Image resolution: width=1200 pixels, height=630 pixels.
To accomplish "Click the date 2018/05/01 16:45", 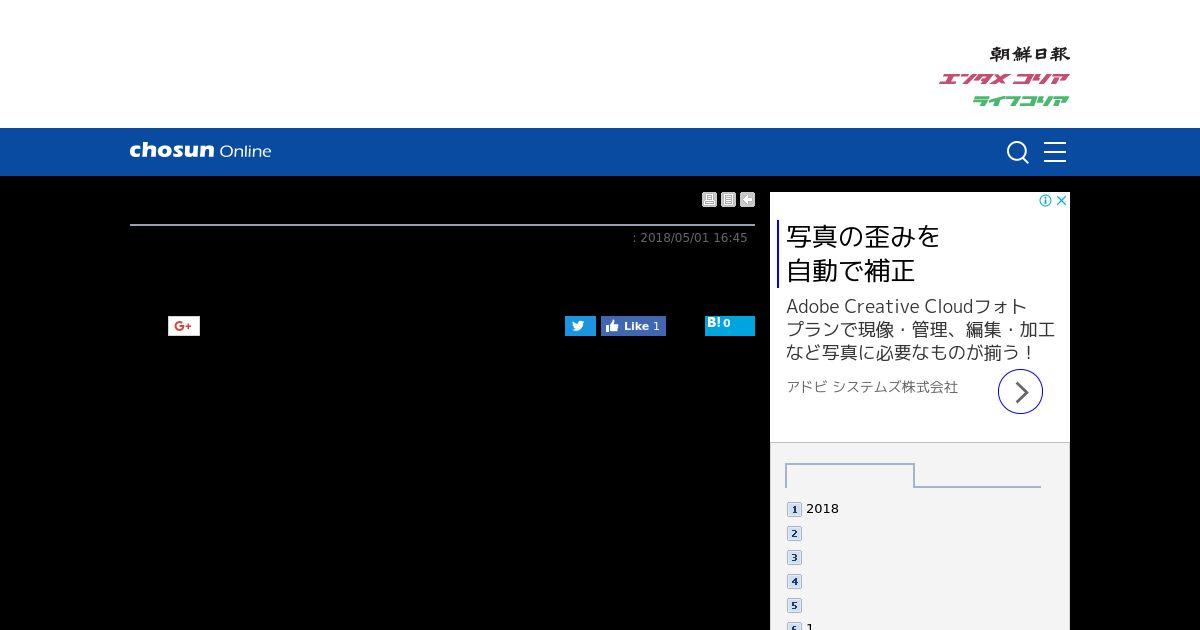I will click(694, 238).
